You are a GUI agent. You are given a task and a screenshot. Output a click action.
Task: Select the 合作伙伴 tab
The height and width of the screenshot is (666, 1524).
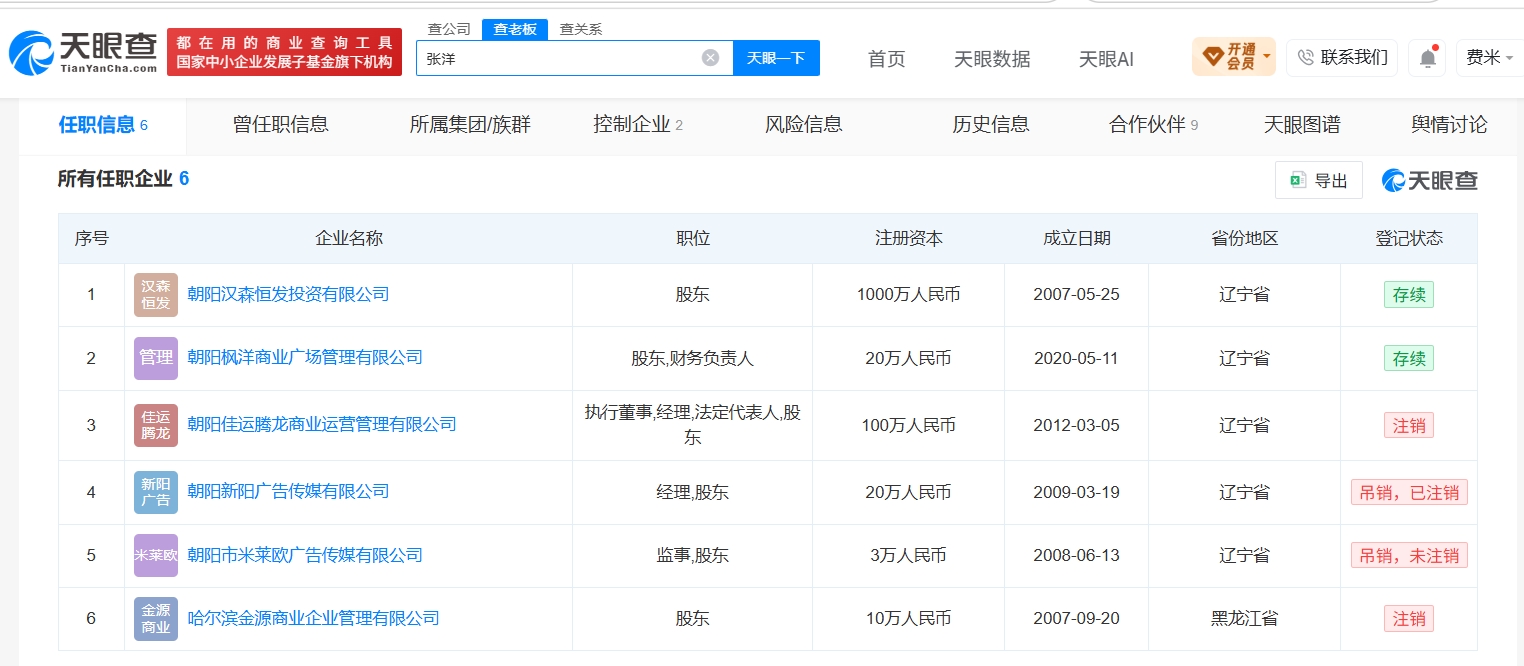click(x=1154, y=125)
